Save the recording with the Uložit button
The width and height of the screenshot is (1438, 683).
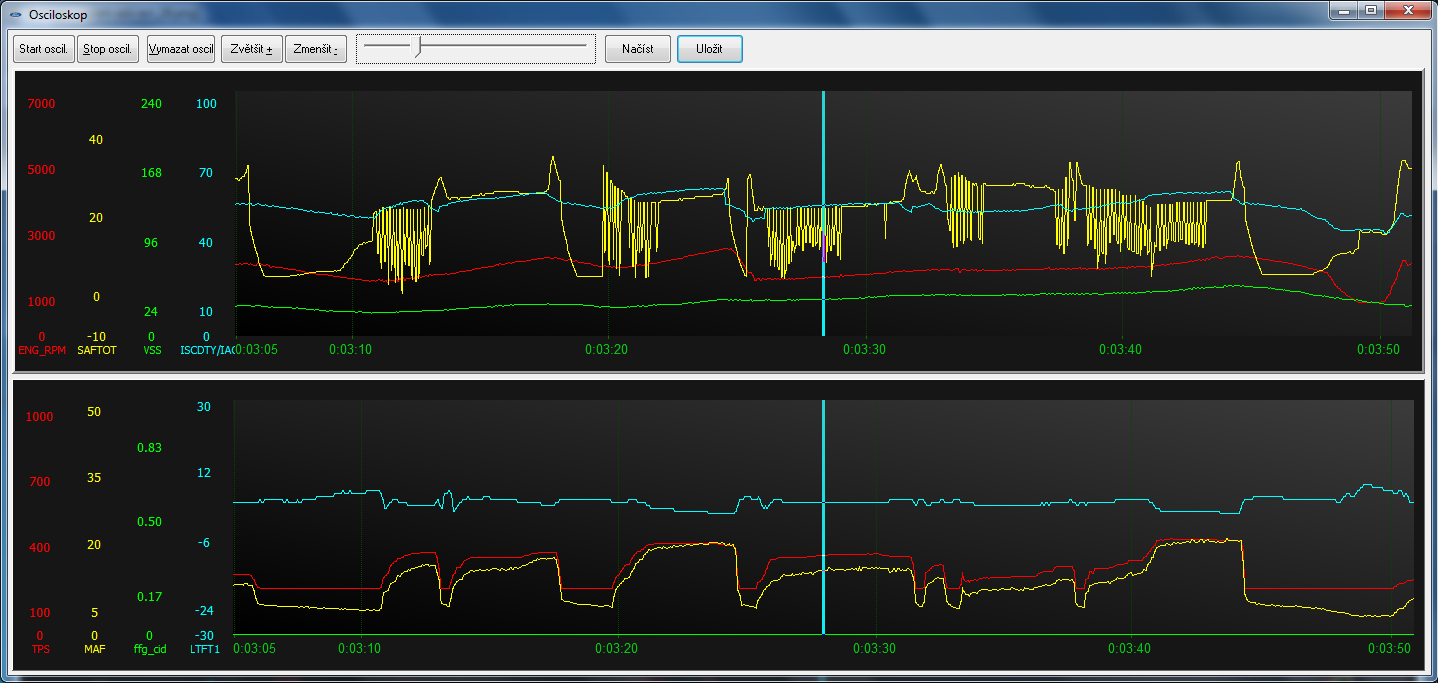coord(709,49)
